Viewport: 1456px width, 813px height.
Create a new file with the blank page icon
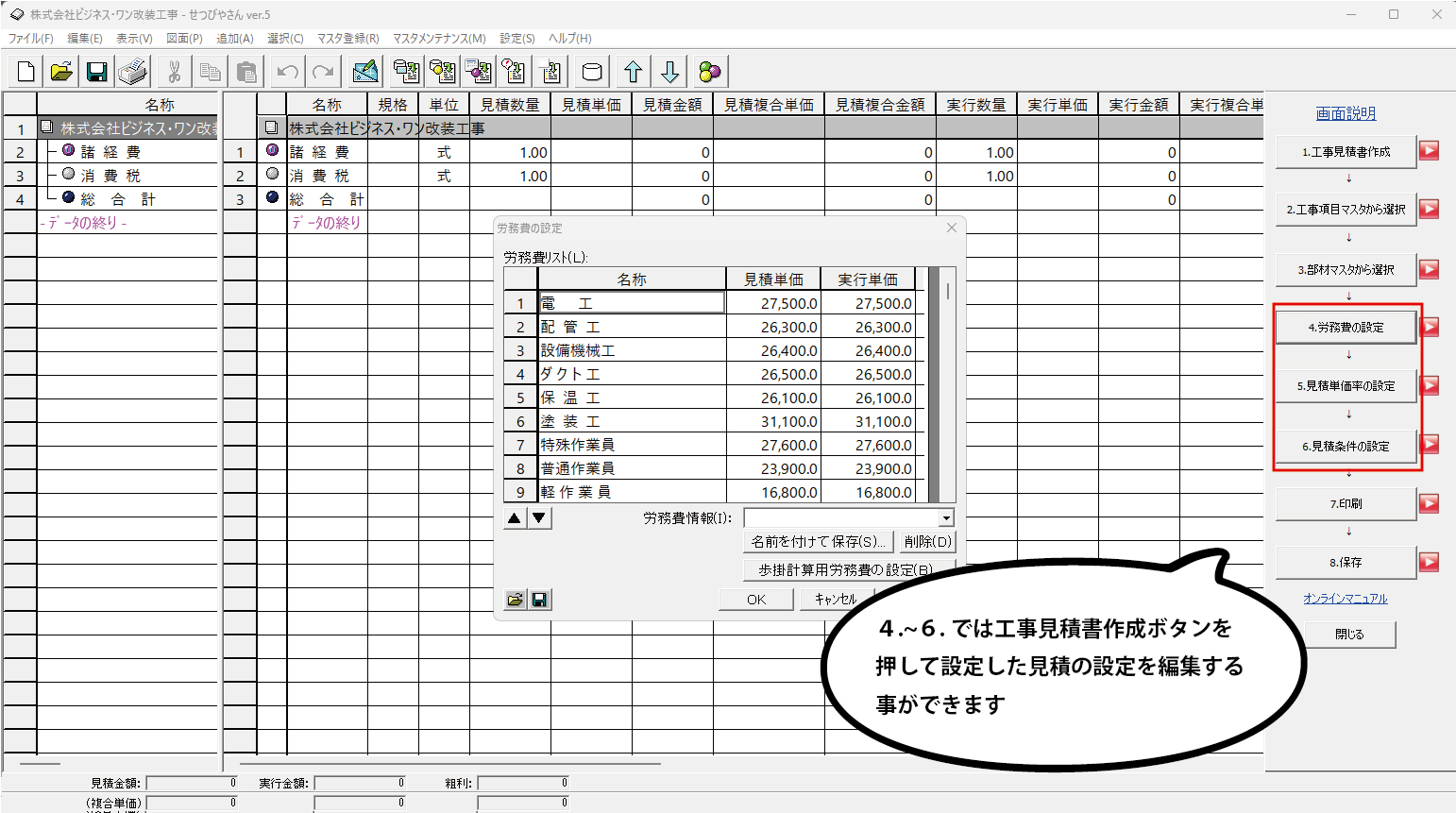[x=26, y=72]
